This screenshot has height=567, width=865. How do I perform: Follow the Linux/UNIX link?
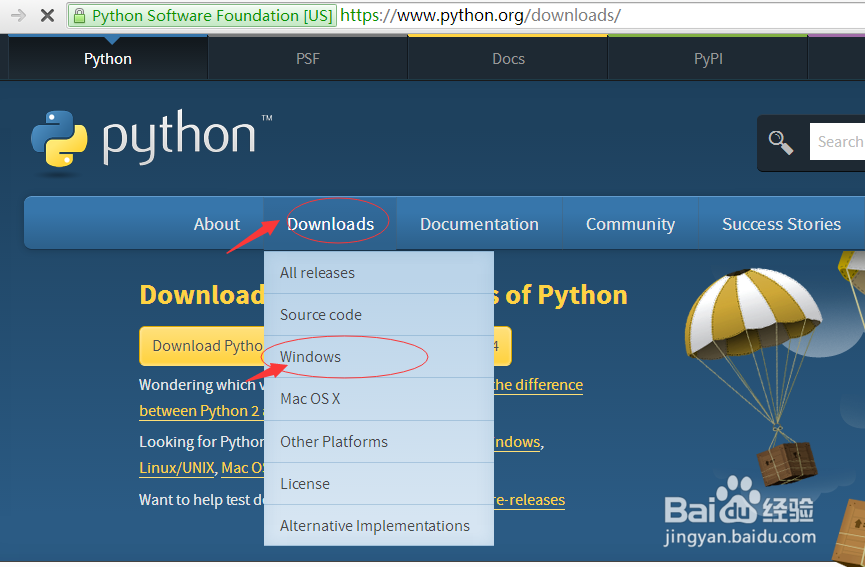pyautogui.click(x=177, y=468)
